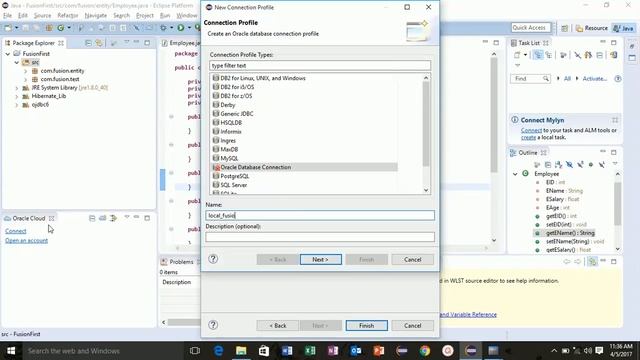Click Open an account link
Screen dimensions: 640x360
(27, 240)
